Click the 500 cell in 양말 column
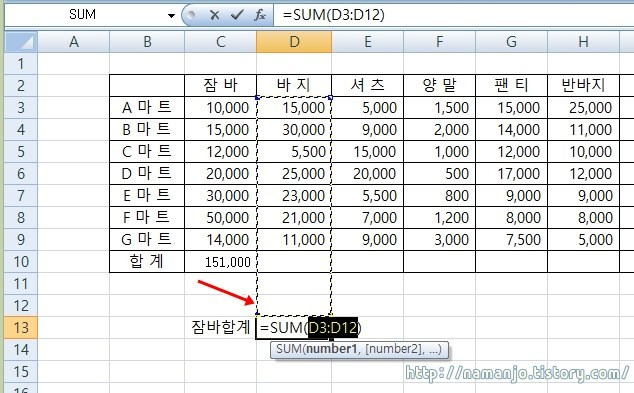This screenshot has height=393, width=634. coord(440,173)
